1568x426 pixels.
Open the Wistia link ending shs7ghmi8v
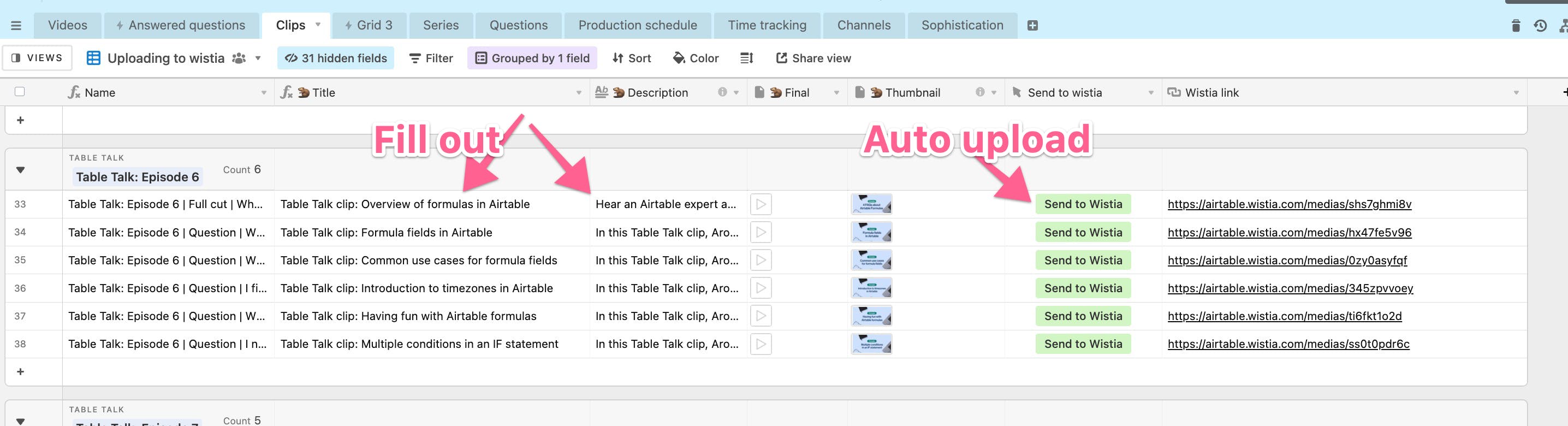point(1289,204)
